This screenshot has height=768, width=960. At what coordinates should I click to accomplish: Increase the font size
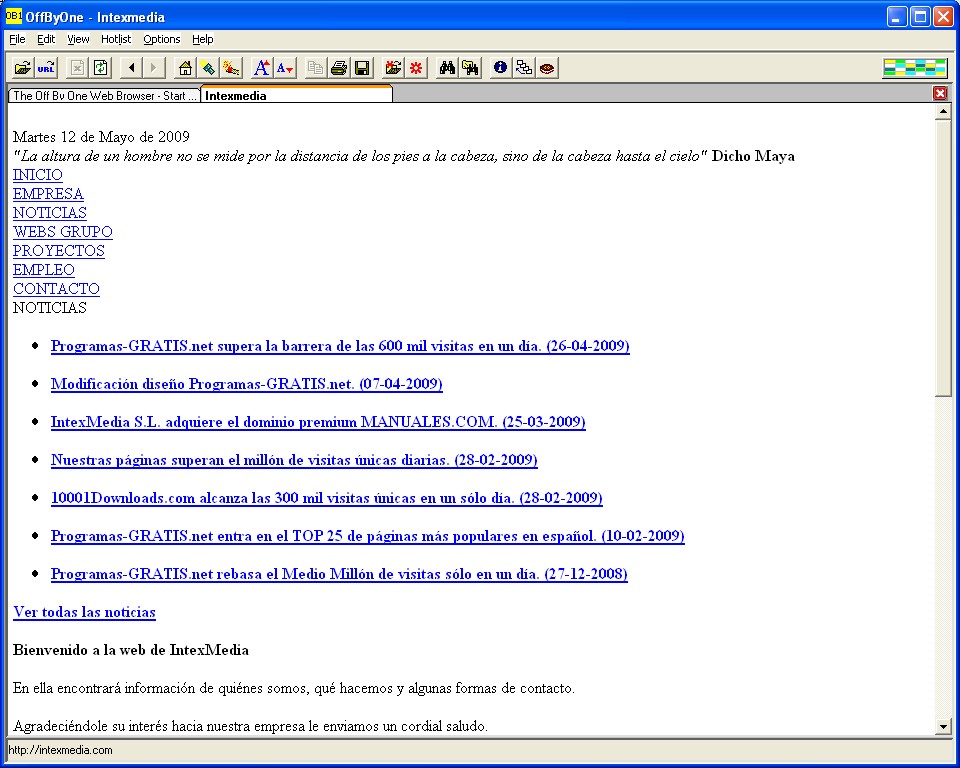pos(261,67)
